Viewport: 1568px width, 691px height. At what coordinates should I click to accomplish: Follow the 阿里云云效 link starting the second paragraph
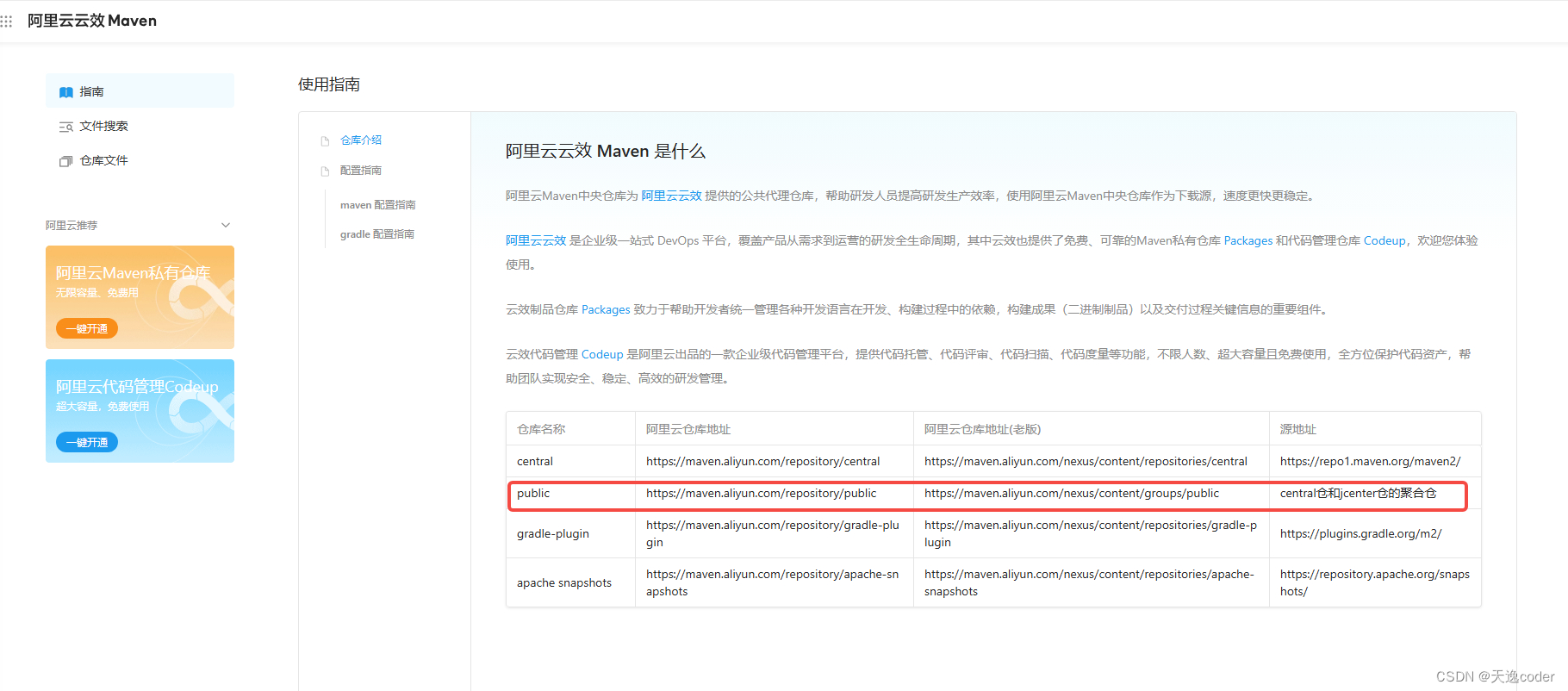[x=536, y=240]
